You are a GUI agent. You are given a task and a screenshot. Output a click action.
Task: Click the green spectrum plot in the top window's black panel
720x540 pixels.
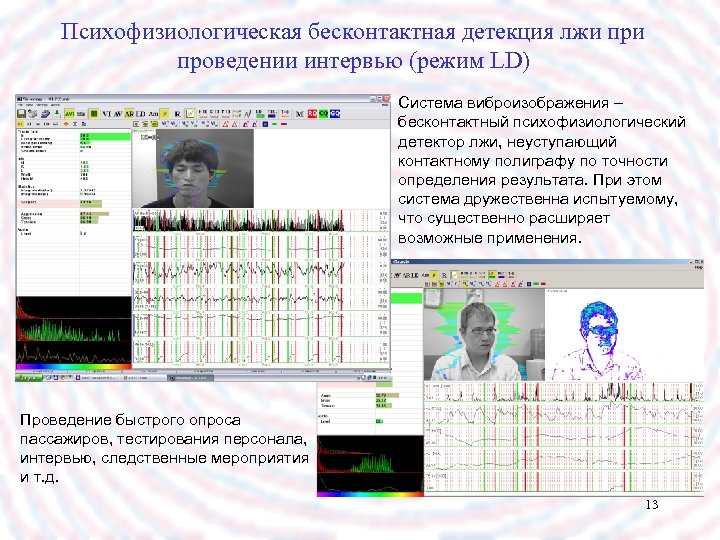[73, 330]
